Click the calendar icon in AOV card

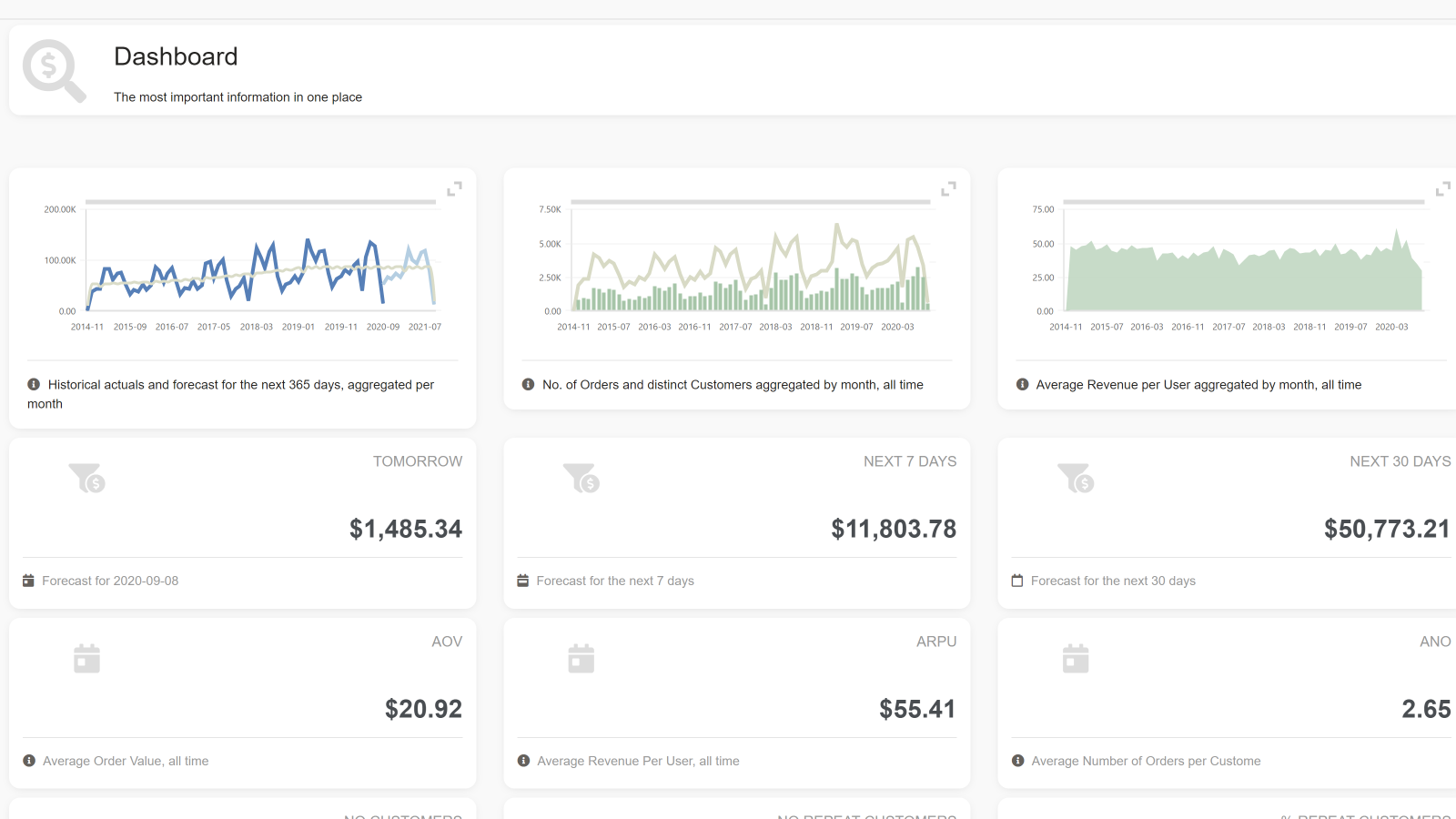[x=86, y=658]
